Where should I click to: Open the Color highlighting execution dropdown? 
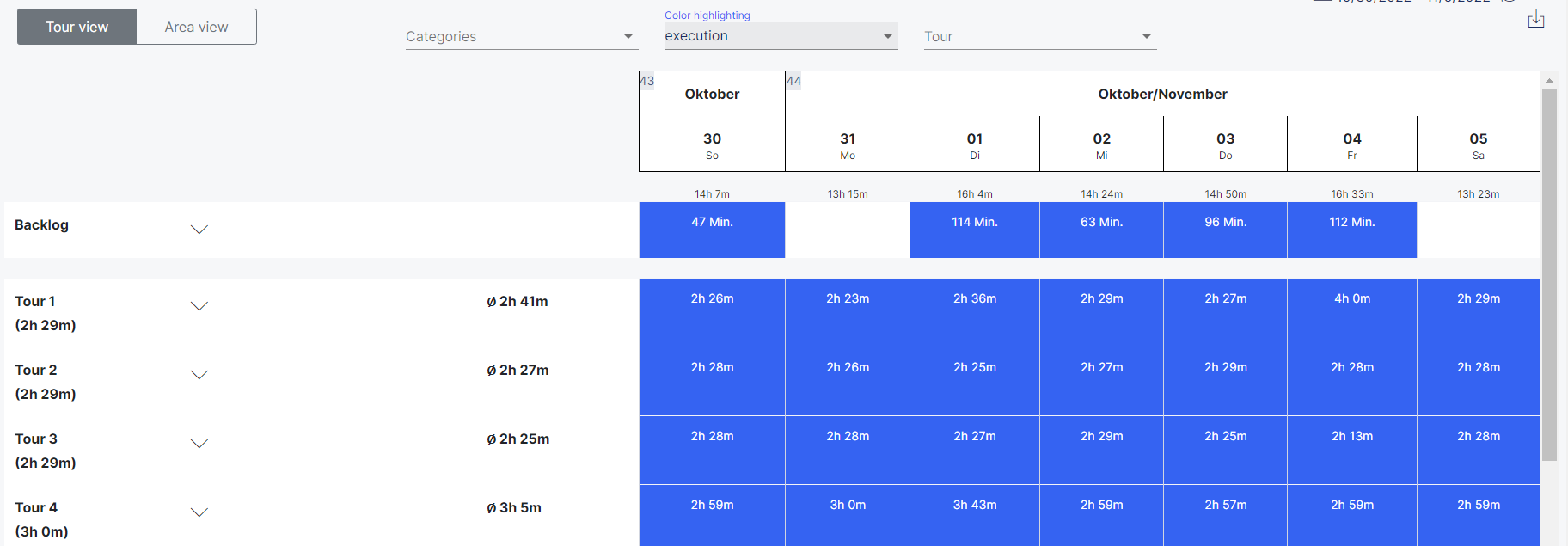tap(781, 35)
